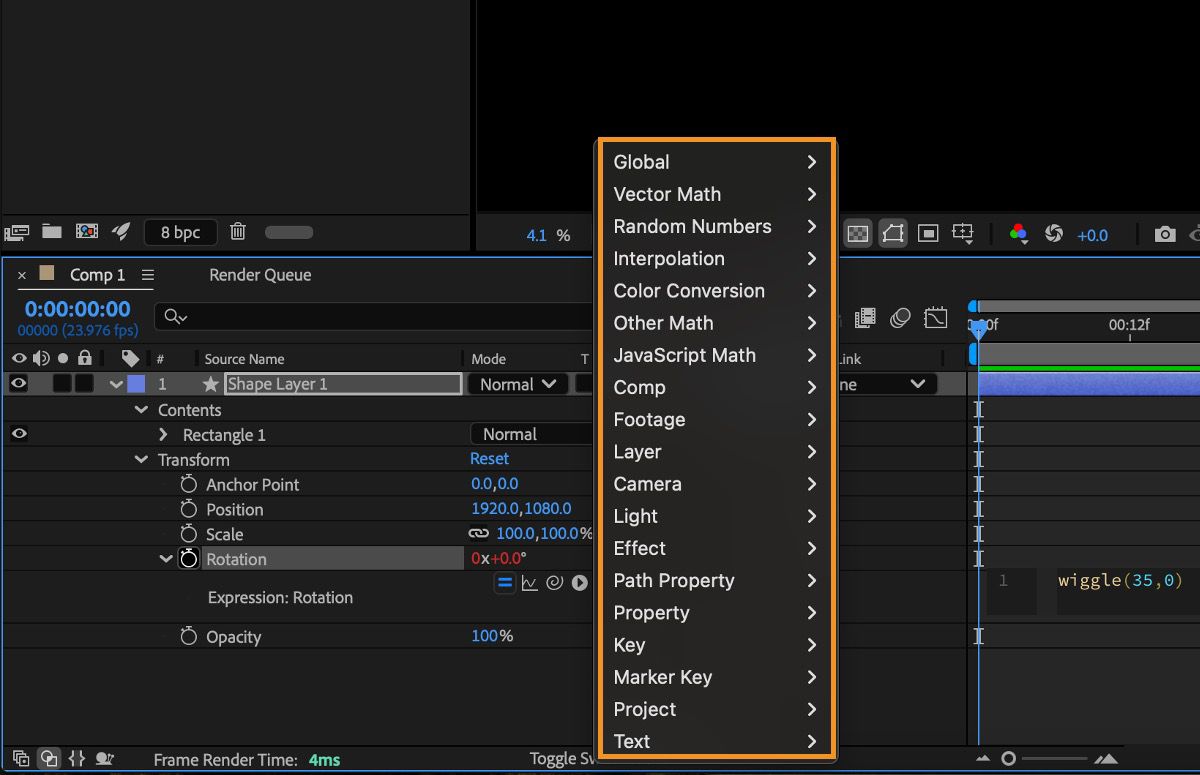Image resolution: width=1200 pixels, height=775 pixels.
Task: Expand the Rectangle 1 group
Action: 164,435
